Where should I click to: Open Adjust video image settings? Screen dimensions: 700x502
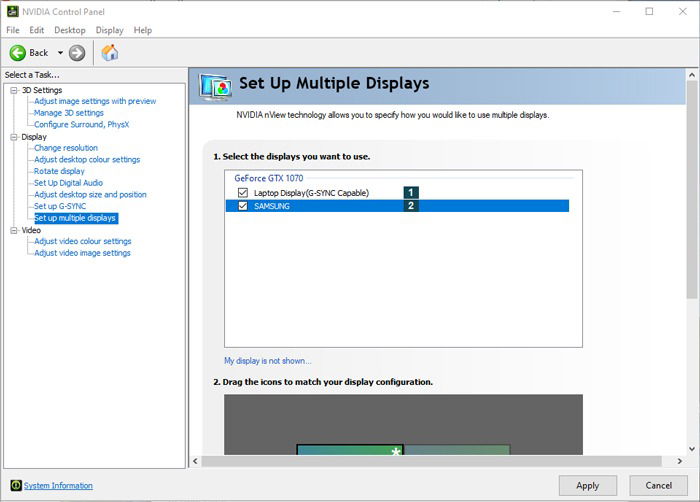point(82,253)
